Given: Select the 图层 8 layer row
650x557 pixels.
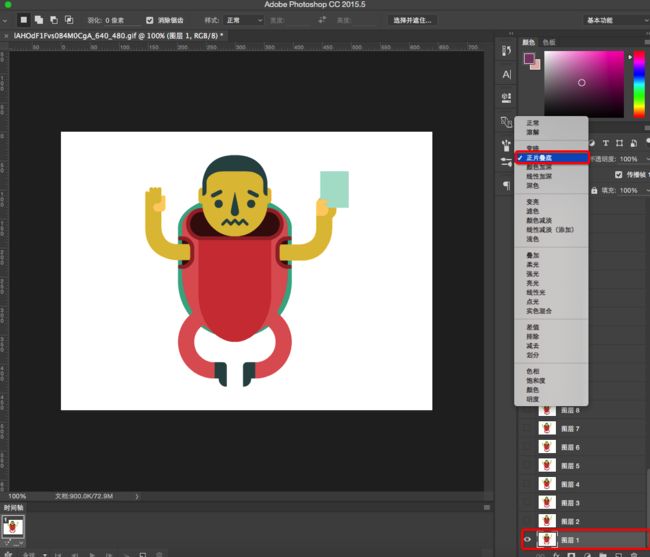Looking at the screenshot, I should pyautogui.click(x=584, y=410).
